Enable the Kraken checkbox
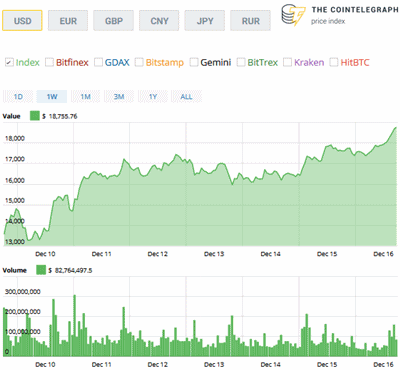Viewport: 400px width, 370px height. click(x=287, y=62)
